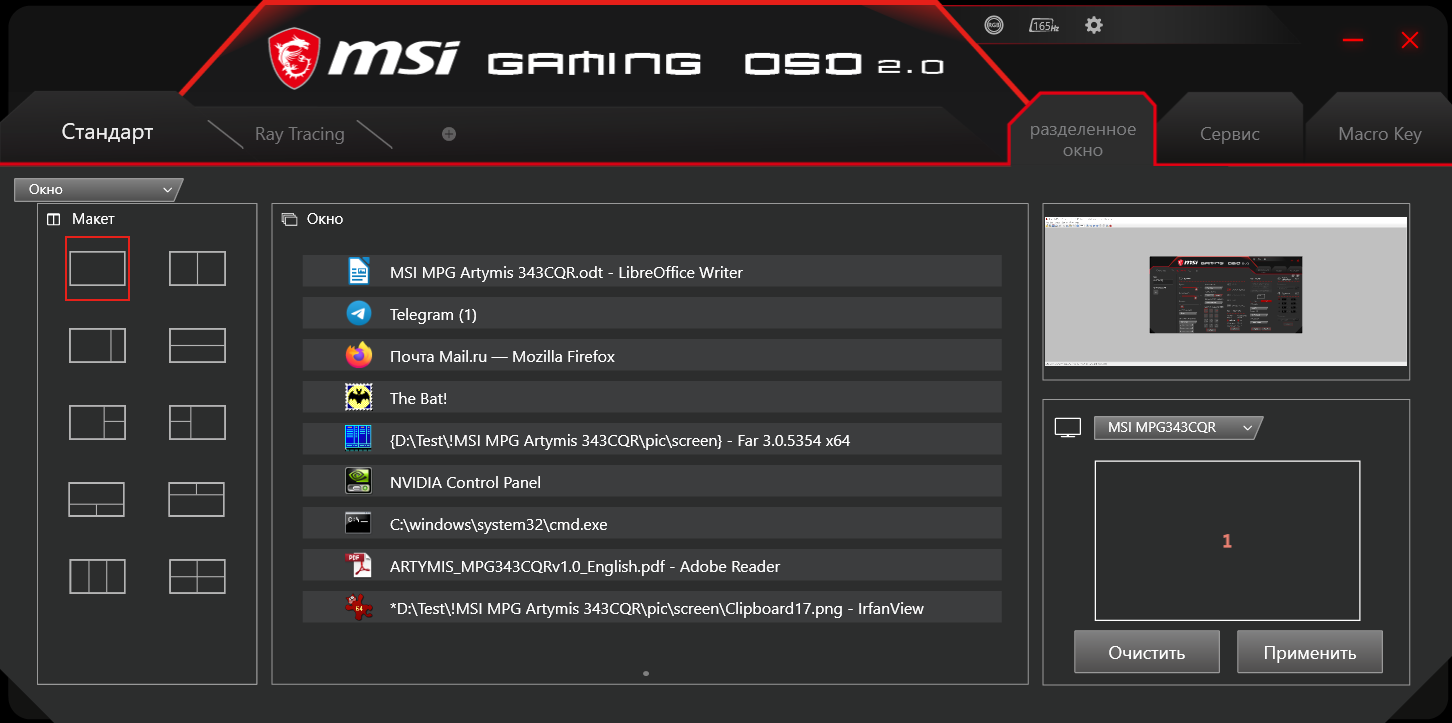The height and width of the screenshot is (723, 1452).
Task: Pick the two-by-two grid layout
Action: click(x=197, y=576)
